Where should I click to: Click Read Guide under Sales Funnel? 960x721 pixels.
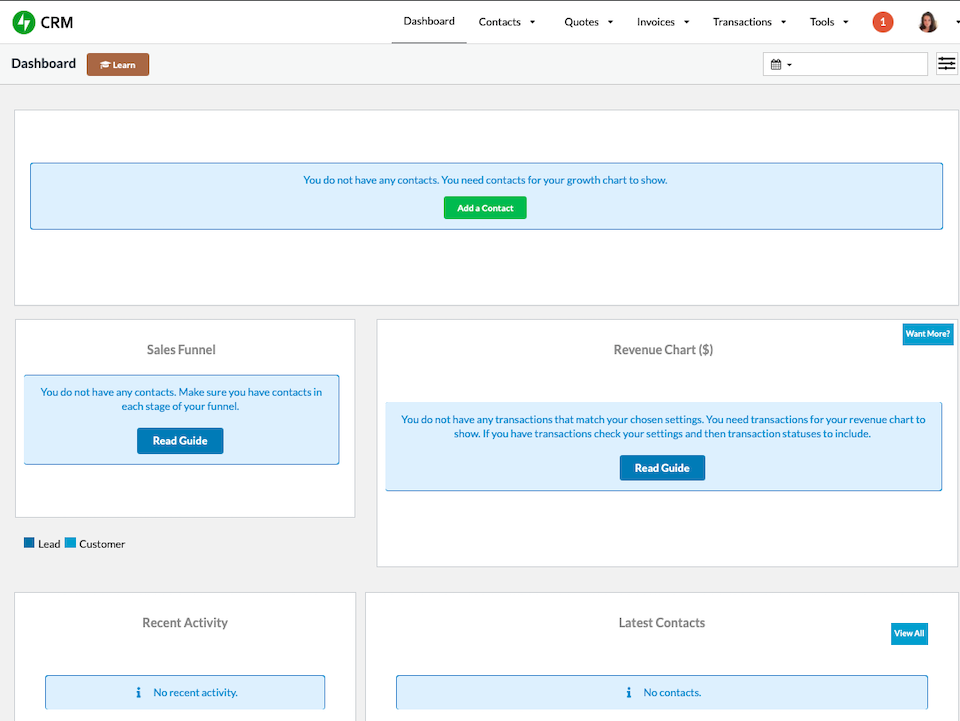(x=180, y=440)
